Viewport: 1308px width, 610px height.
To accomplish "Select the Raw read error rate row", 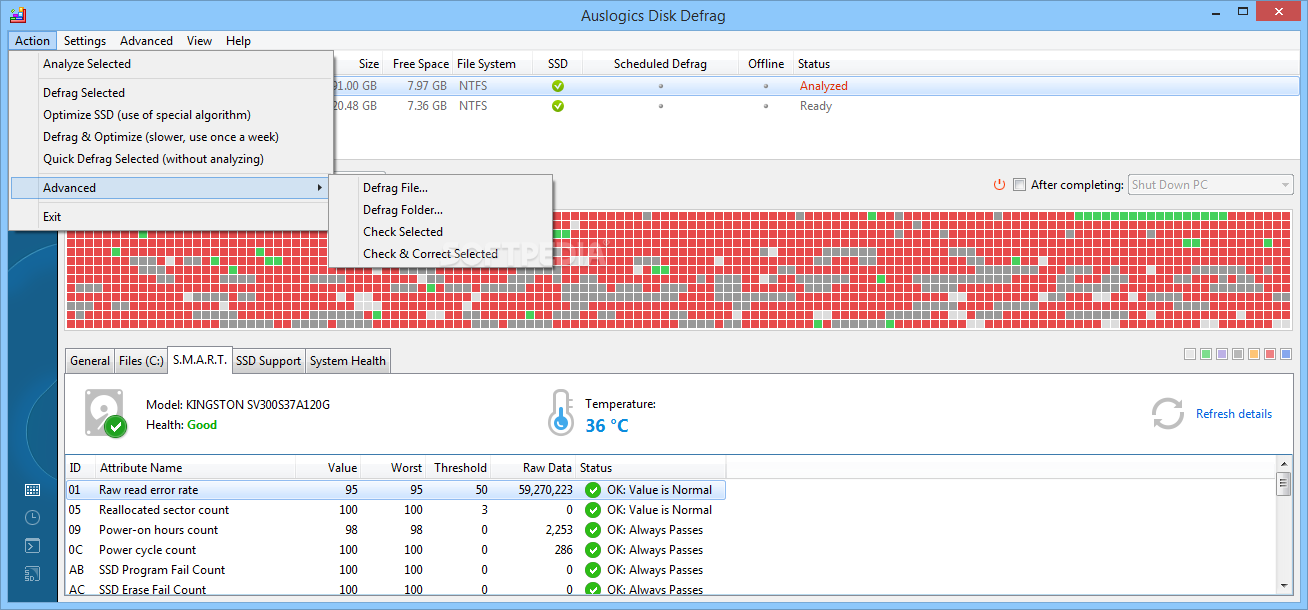I will click(x=396, y=490).
